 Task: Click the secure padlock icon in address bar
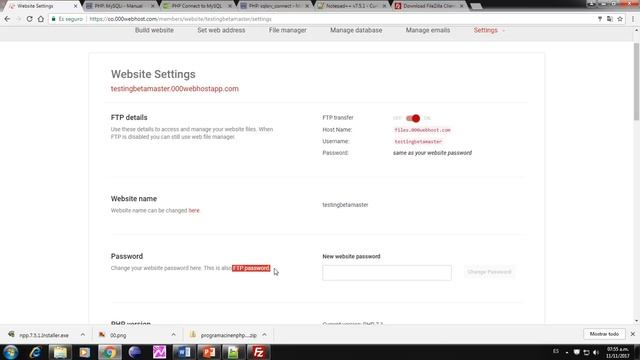[x=53, y=19]
